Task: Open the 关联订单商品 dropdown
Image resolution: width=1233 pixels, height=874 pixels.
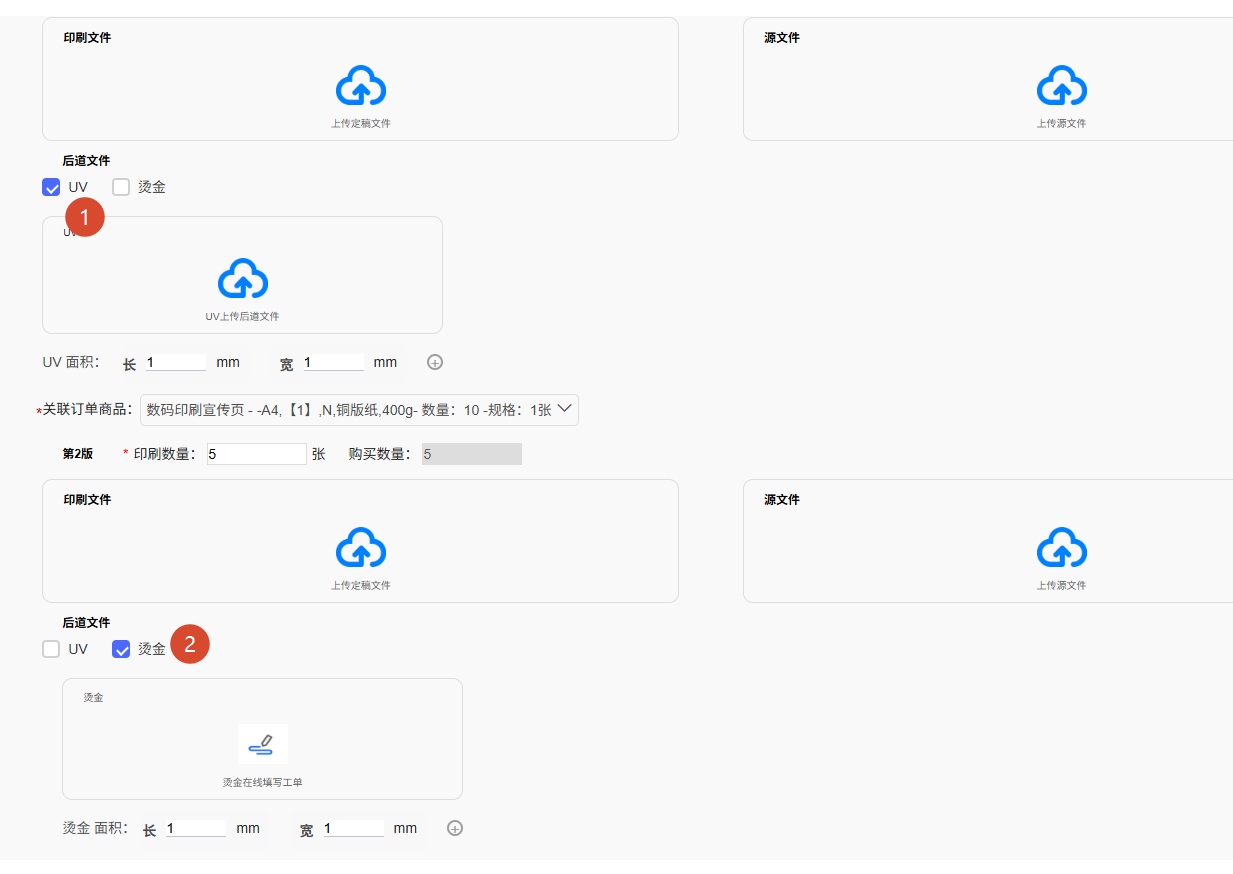Action: tap(360, 410)
